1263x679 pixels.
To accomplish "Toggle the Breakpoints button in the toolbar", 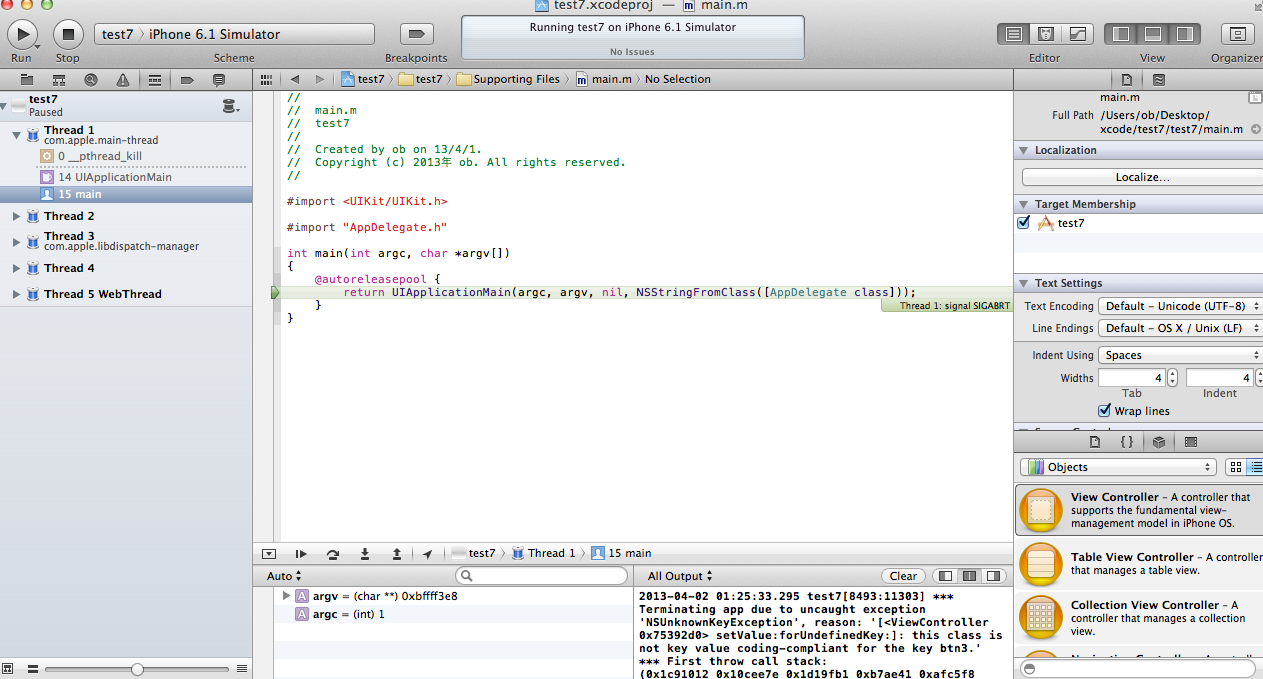I will click(x=417, y=33).
